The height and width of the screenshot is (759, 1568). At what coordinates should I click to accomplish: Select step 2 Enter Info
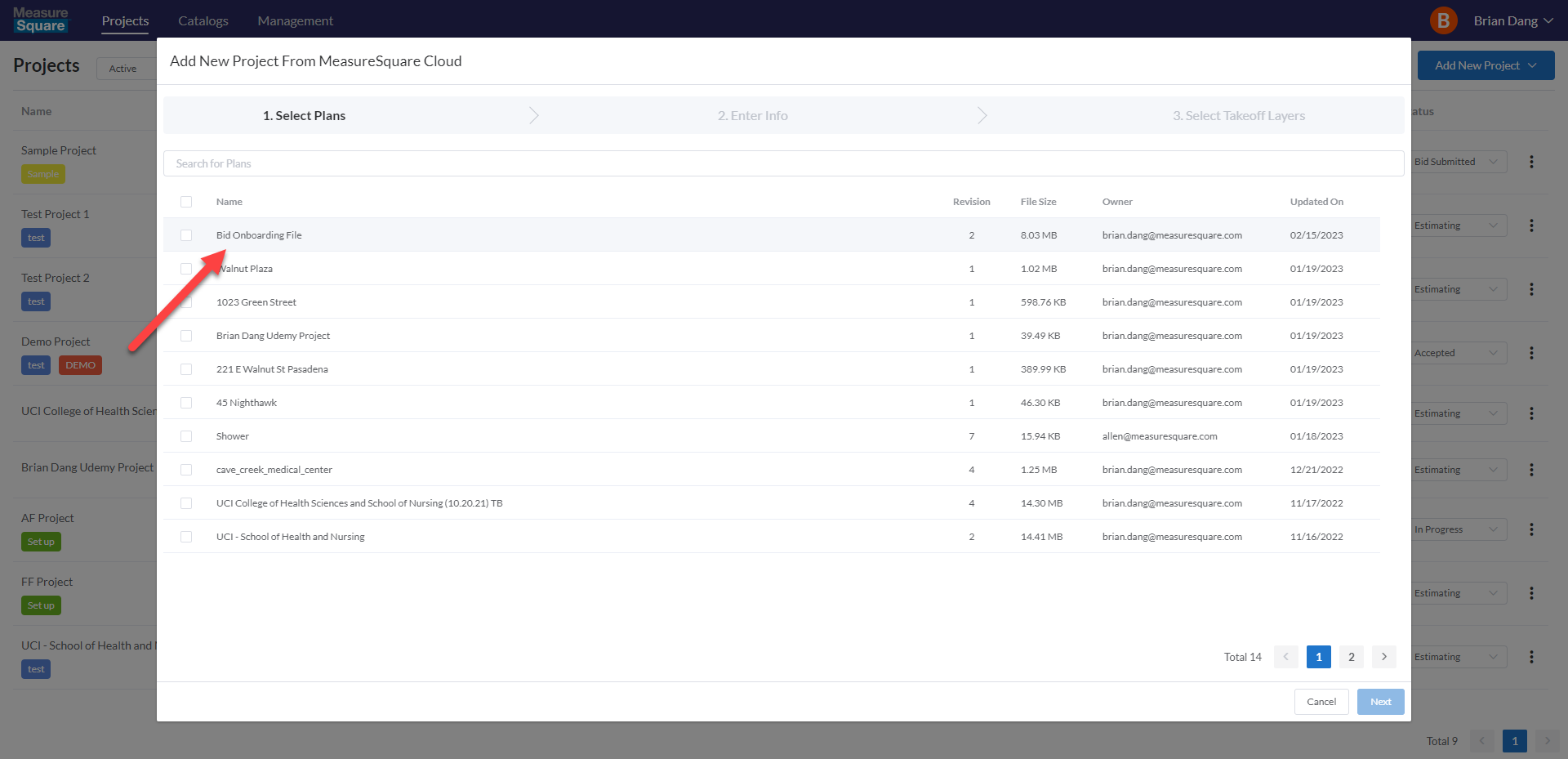(x=753, y=116)
